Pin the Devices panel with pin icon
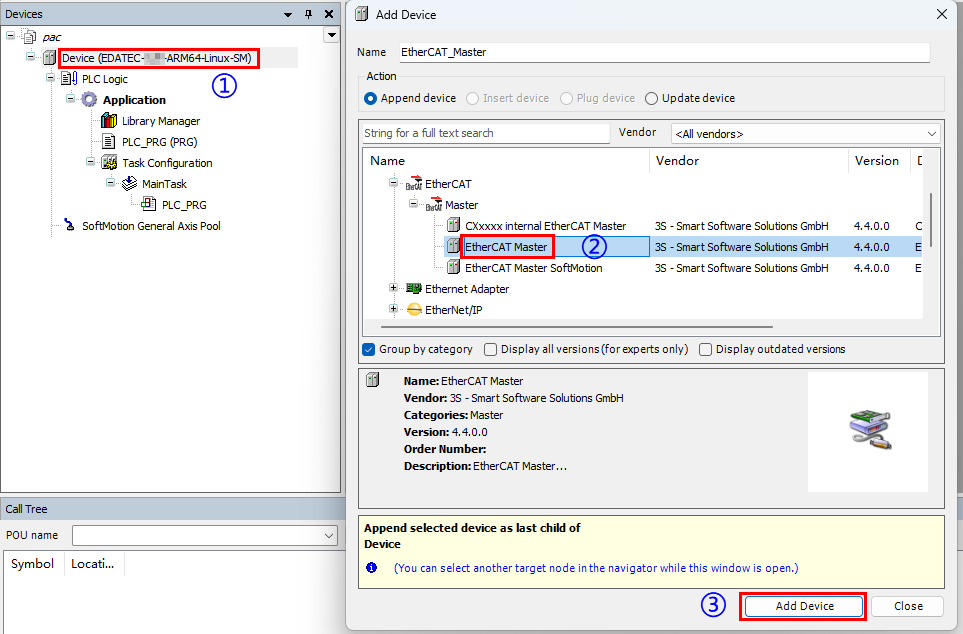This screenshot has width=963, height=634. point(308,14)
